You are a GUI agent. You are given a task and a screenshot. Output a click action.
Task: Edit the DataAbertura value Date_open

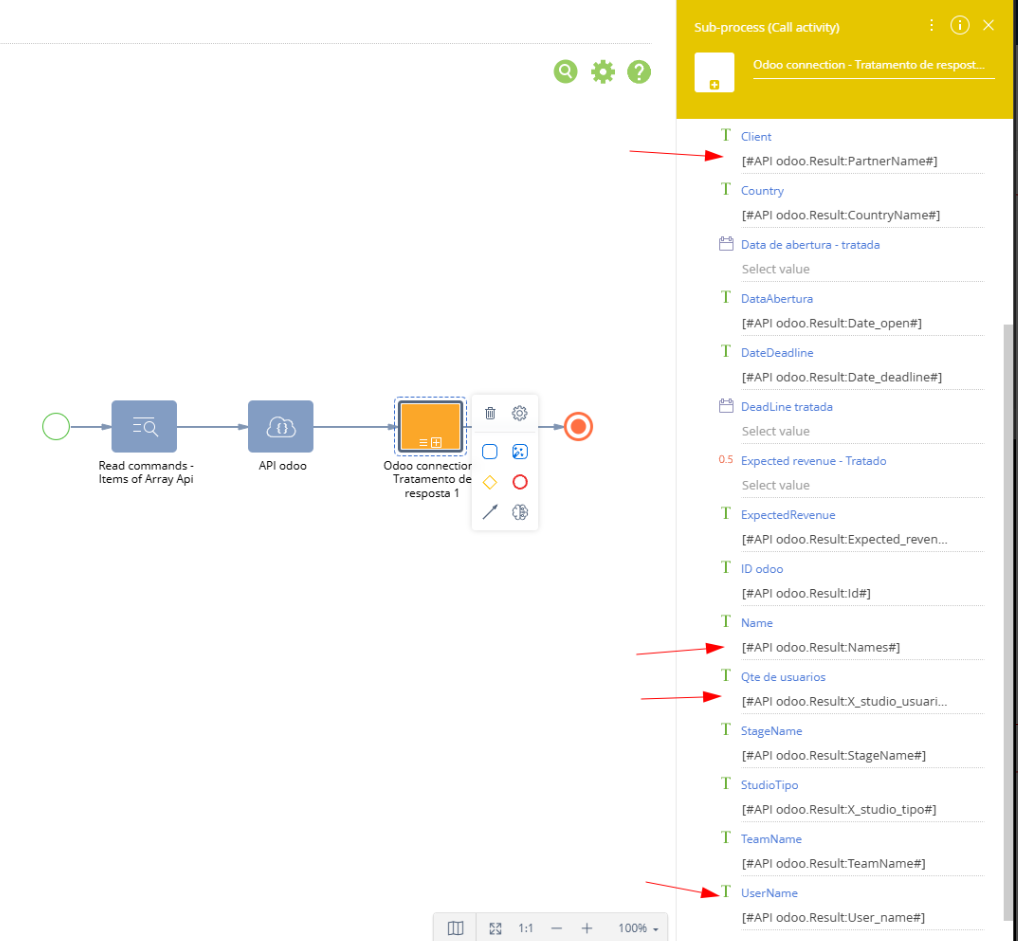point(862,323)
